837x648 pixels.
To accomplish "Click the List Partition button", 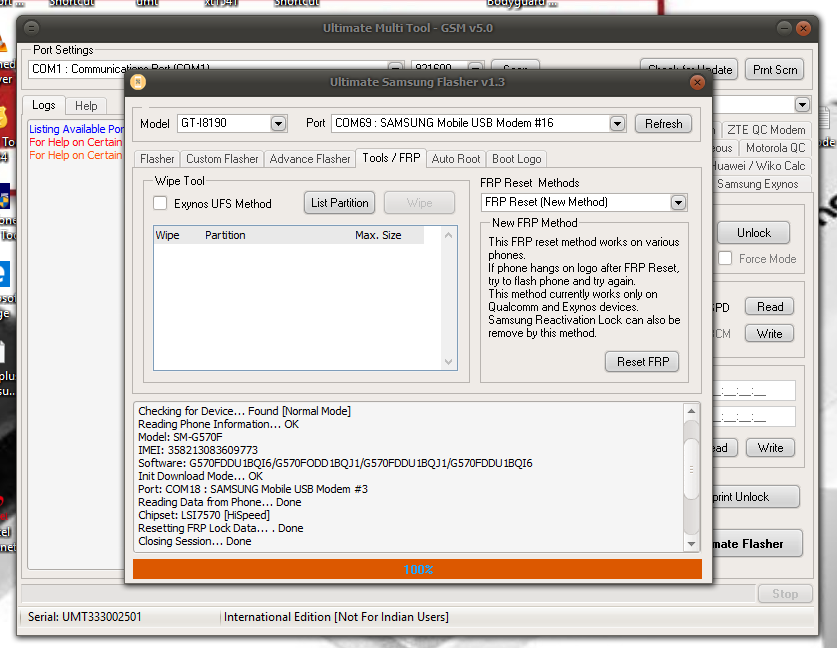I will click(339, 203).
